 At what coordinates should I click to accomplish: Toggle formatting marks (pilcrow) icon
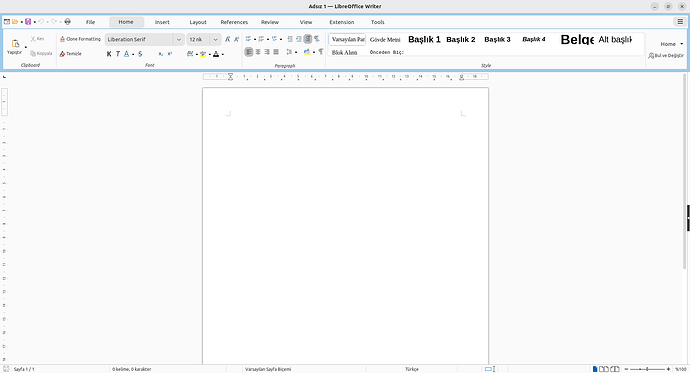click(321, 52)
